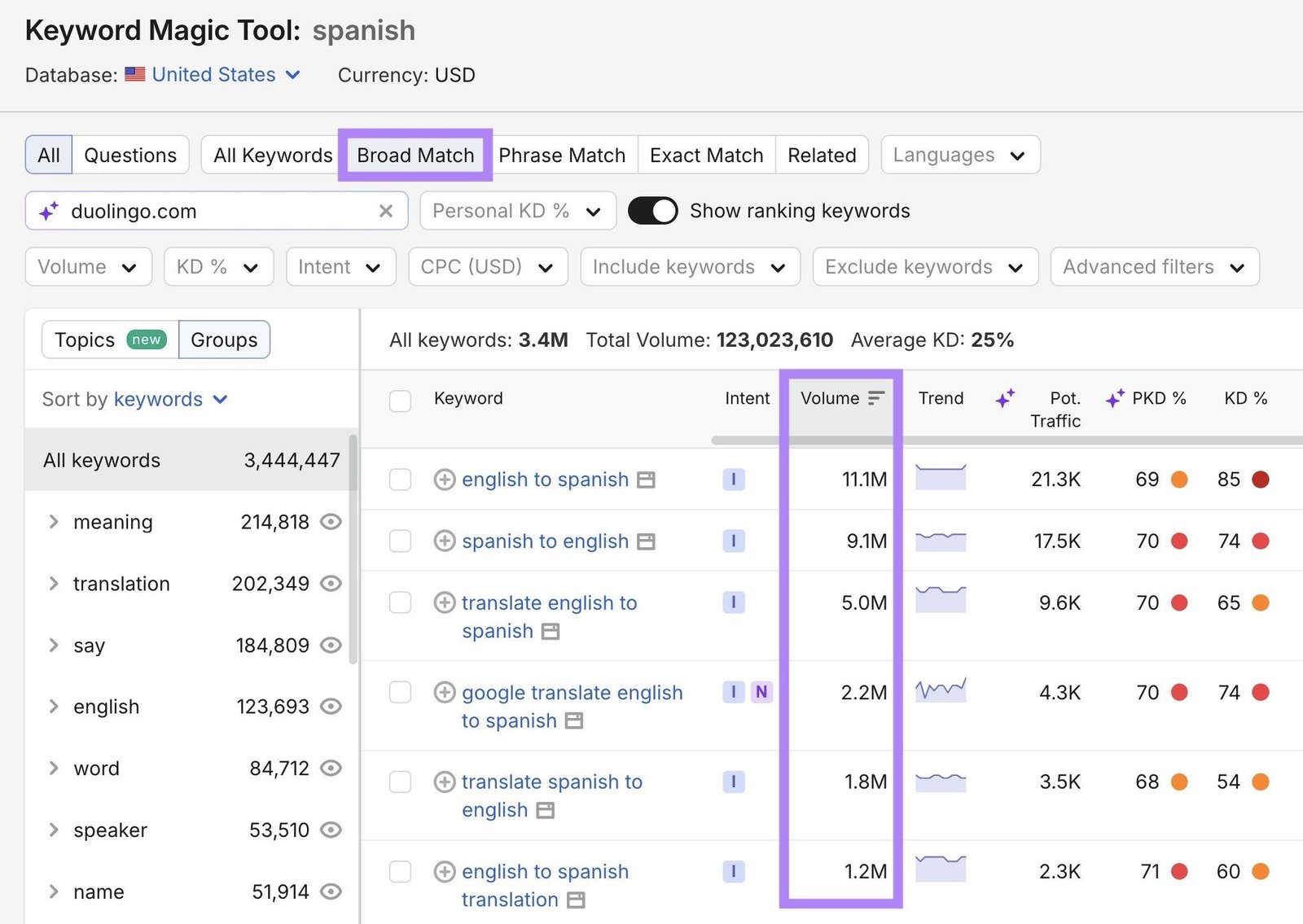
Task: Open SERP icon next to 'translate english to spanish'
Action: click(x=551, y=632)
